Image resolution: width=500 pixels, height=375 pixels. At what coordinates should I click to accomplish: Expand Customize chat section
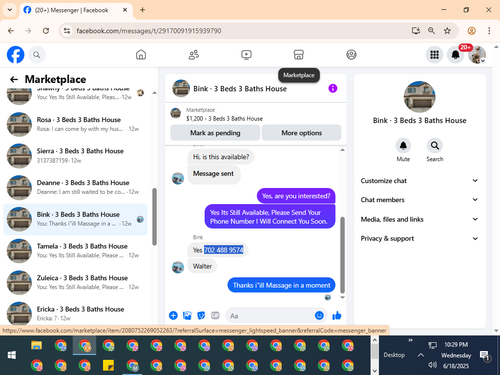click(419, 181)
